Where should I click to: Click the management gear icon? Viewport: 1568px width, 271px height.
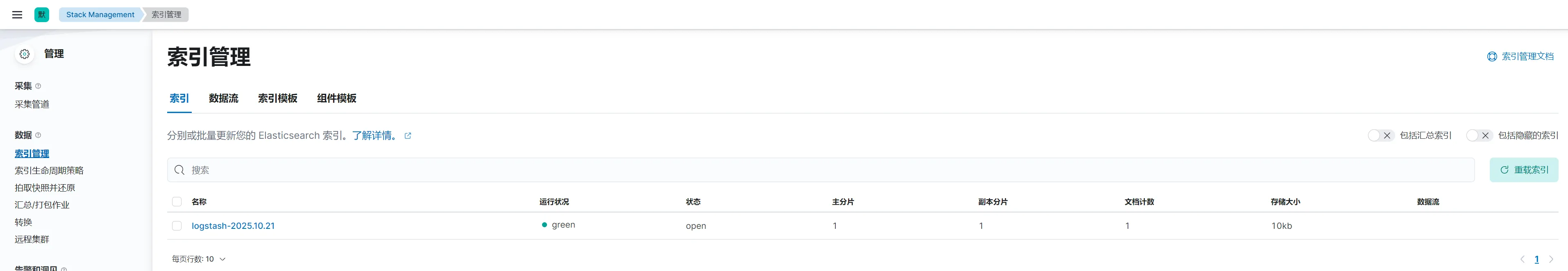click(x=24, y=54)
